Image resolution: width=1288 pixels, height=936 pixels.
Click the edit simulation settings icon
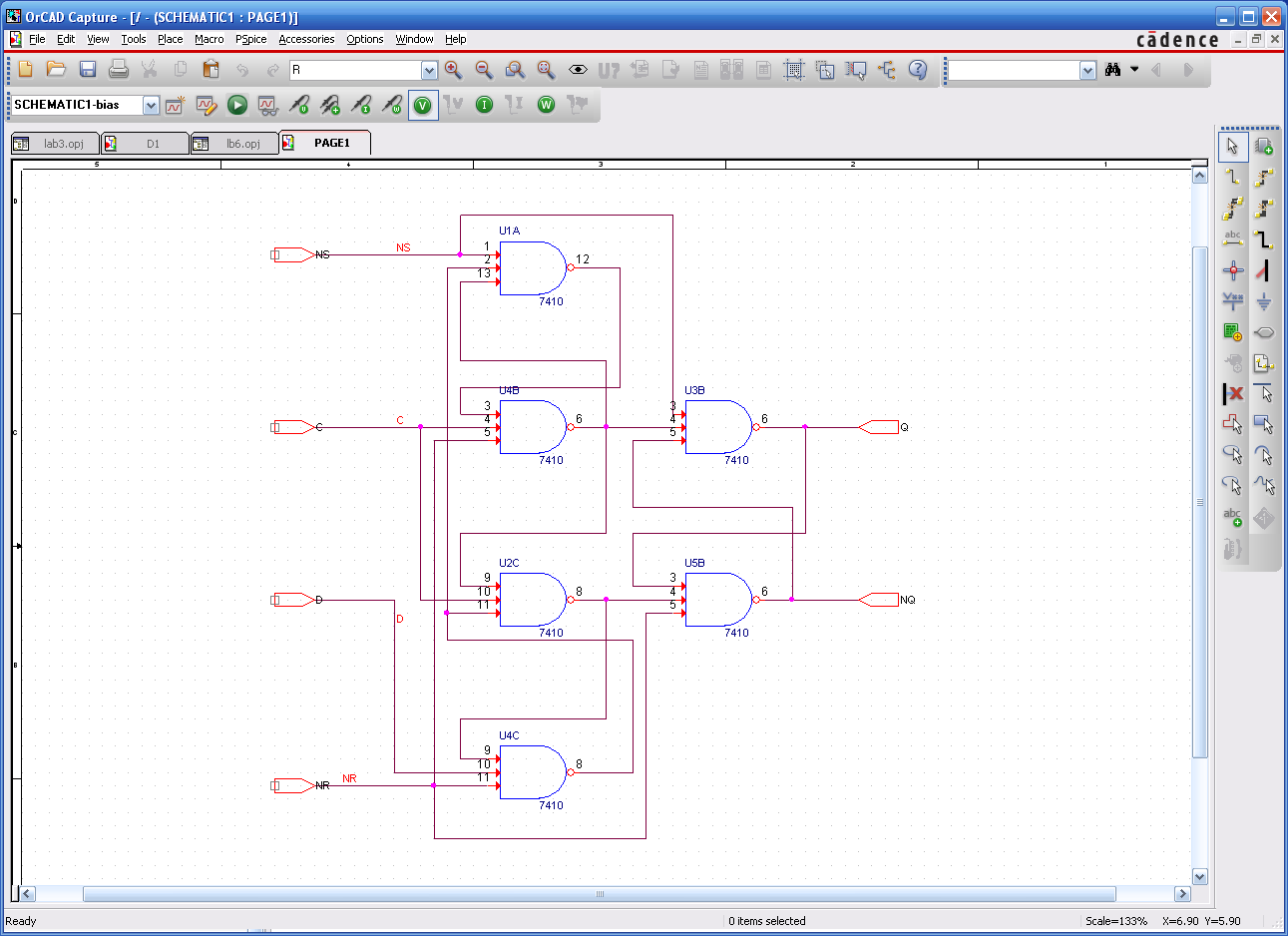[207, 105]
